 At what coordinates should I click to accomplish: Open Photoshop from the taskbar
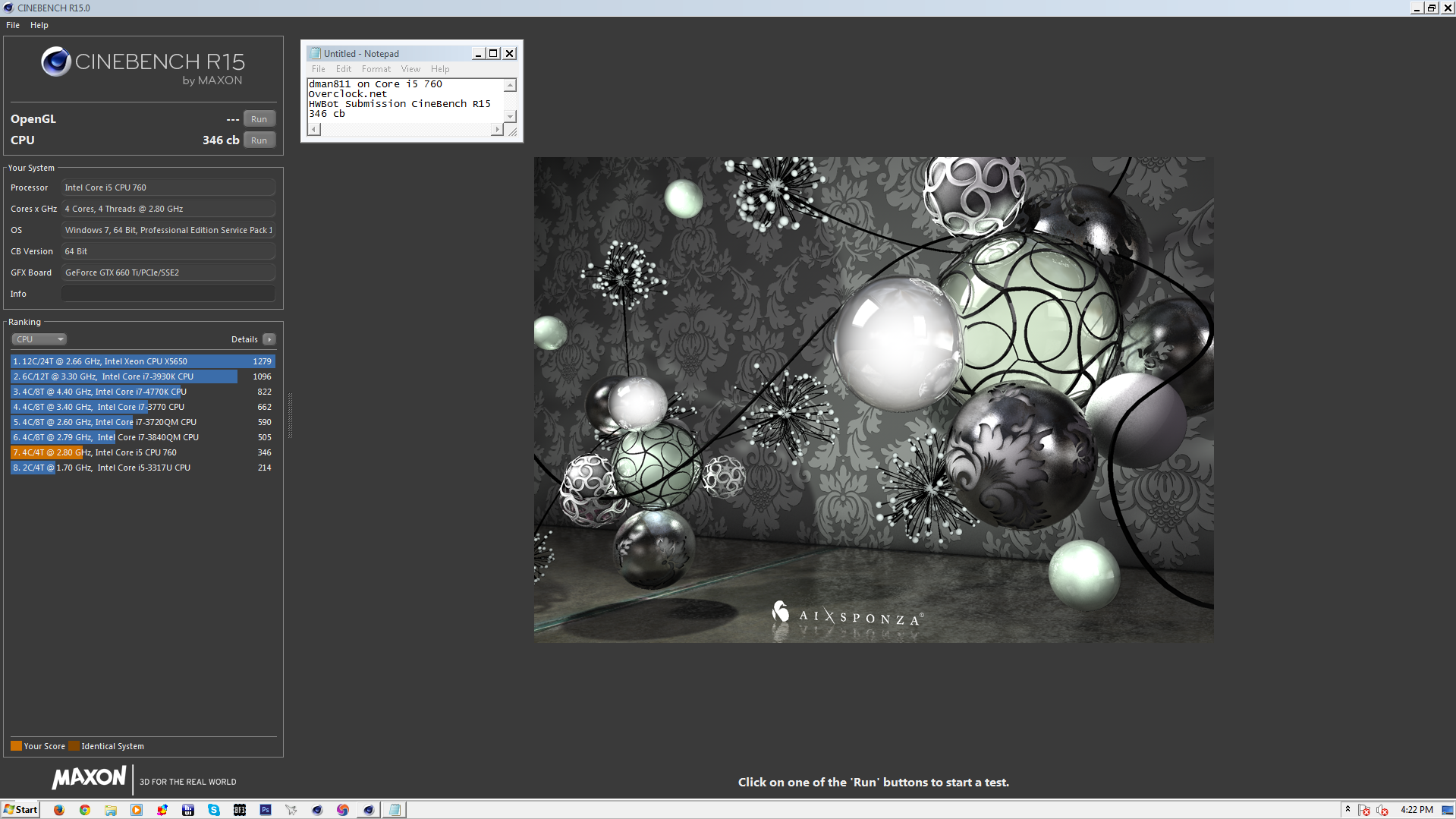coord(266,810)
